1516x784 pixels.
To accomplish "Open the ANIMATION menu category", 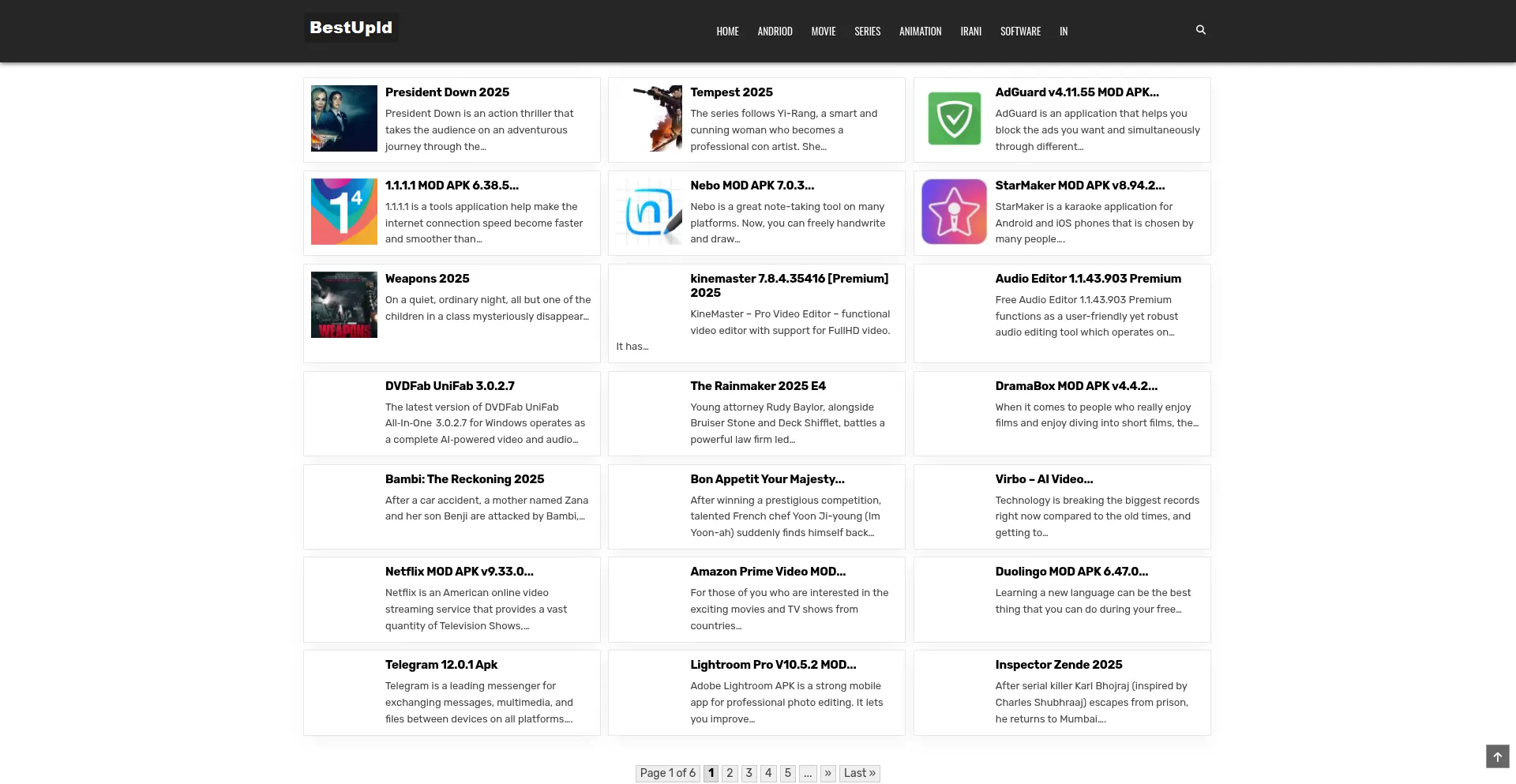I will [x=920, y=32].
